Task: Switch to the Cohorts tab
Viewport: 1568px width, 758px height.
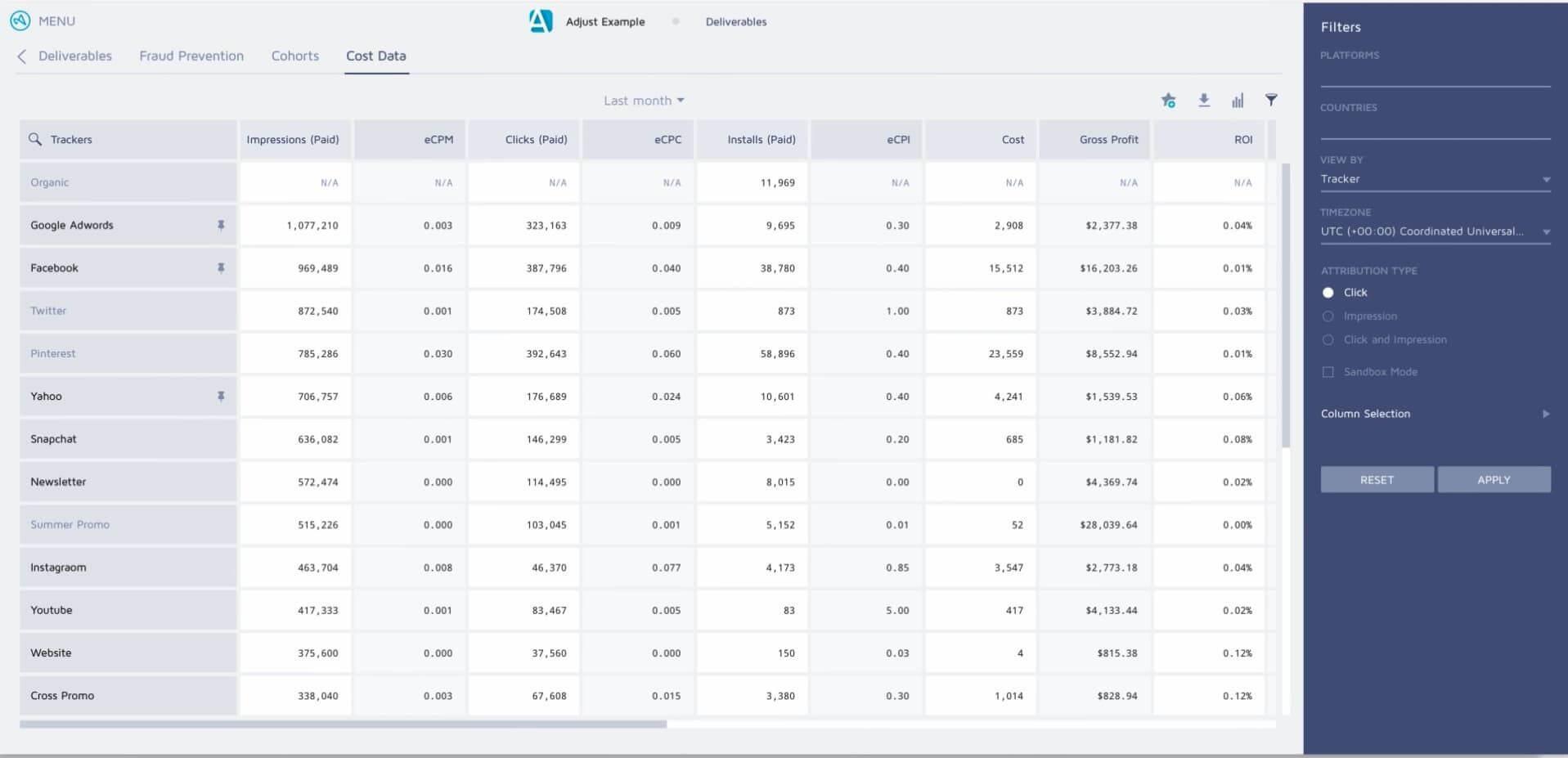Action: point(295,56)
